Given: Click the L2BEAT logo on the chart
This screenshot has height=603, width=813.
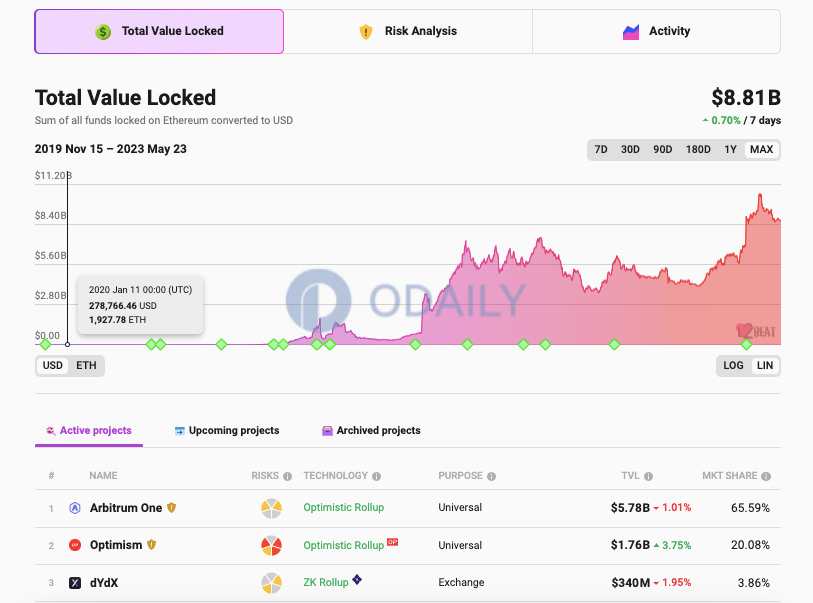Looking at the screenshot, I should 755,331.
